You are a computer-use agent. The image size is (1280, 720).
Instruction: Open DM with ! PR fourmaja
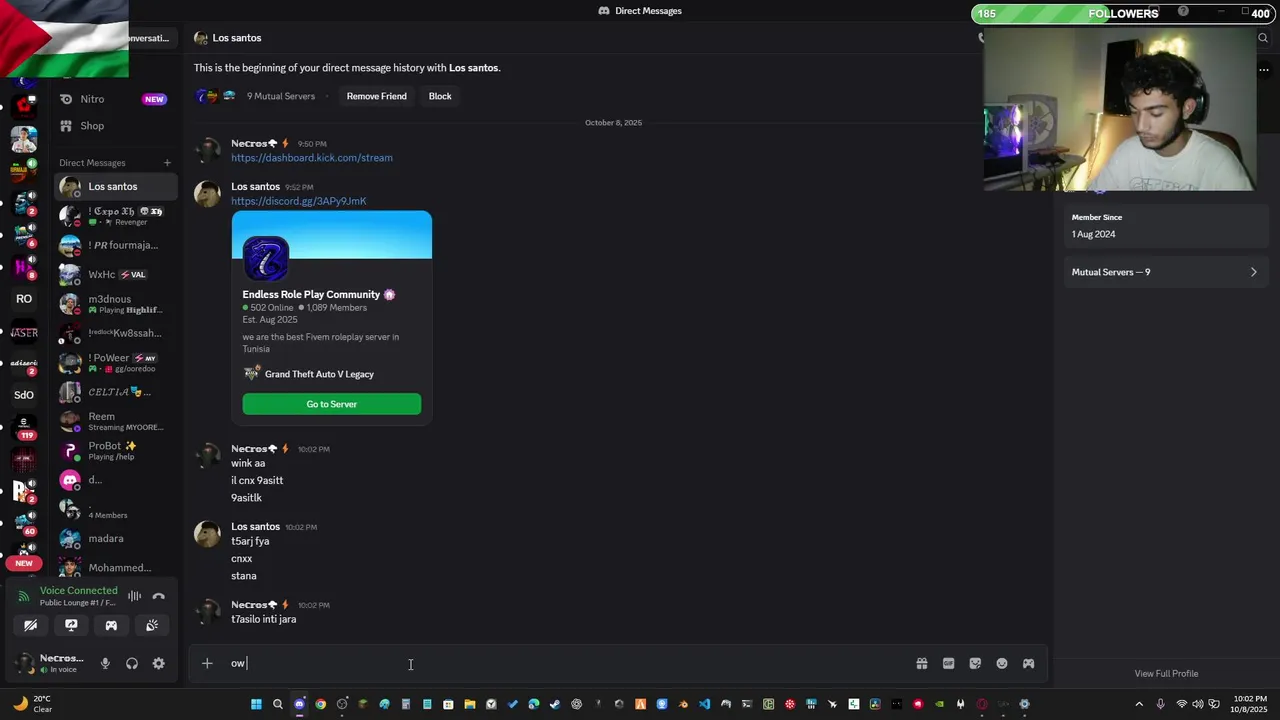click(116, 245)
